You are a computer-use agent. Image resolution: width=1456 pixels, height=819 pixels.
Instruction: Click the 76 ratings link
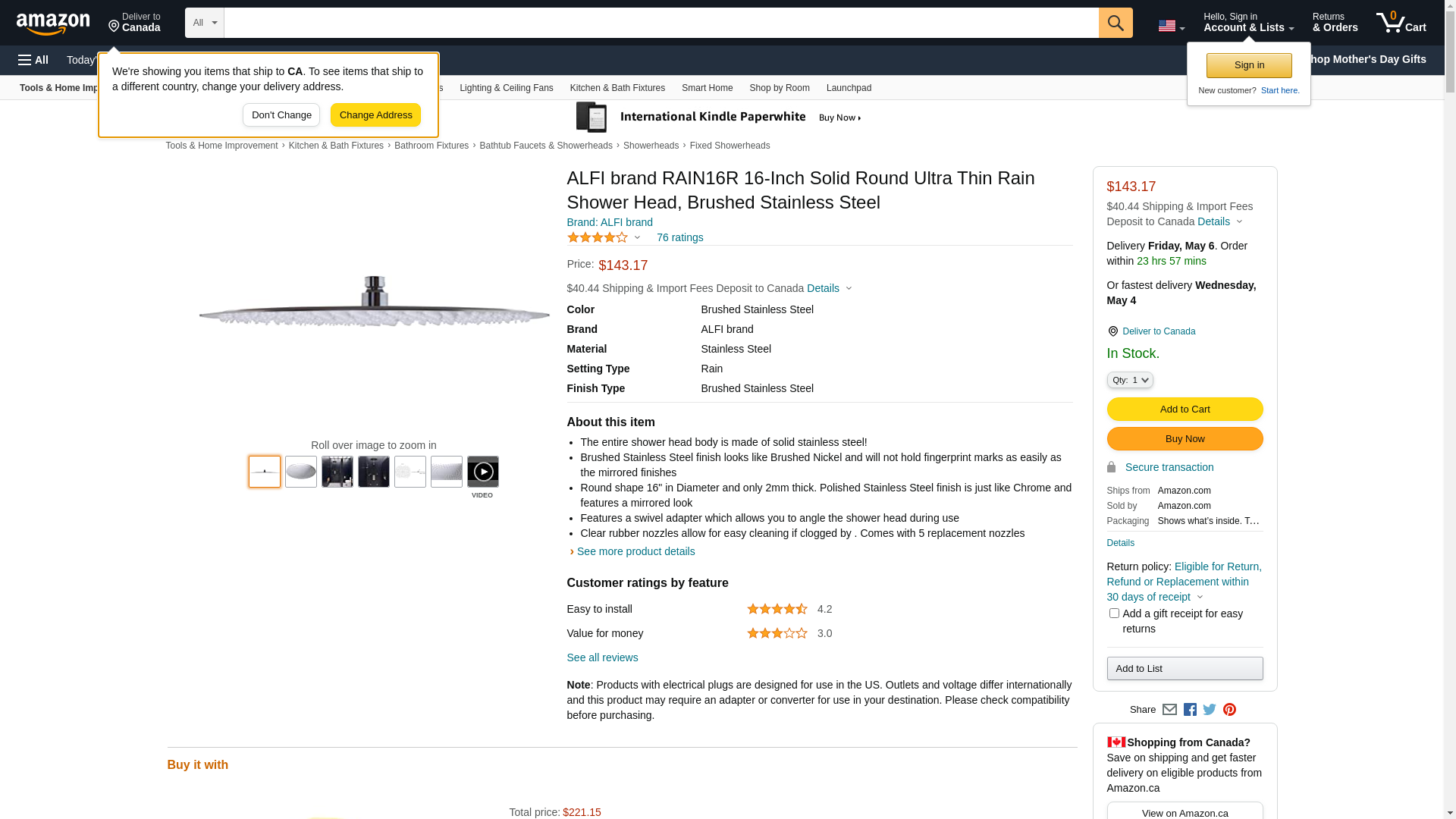[679, 238]
